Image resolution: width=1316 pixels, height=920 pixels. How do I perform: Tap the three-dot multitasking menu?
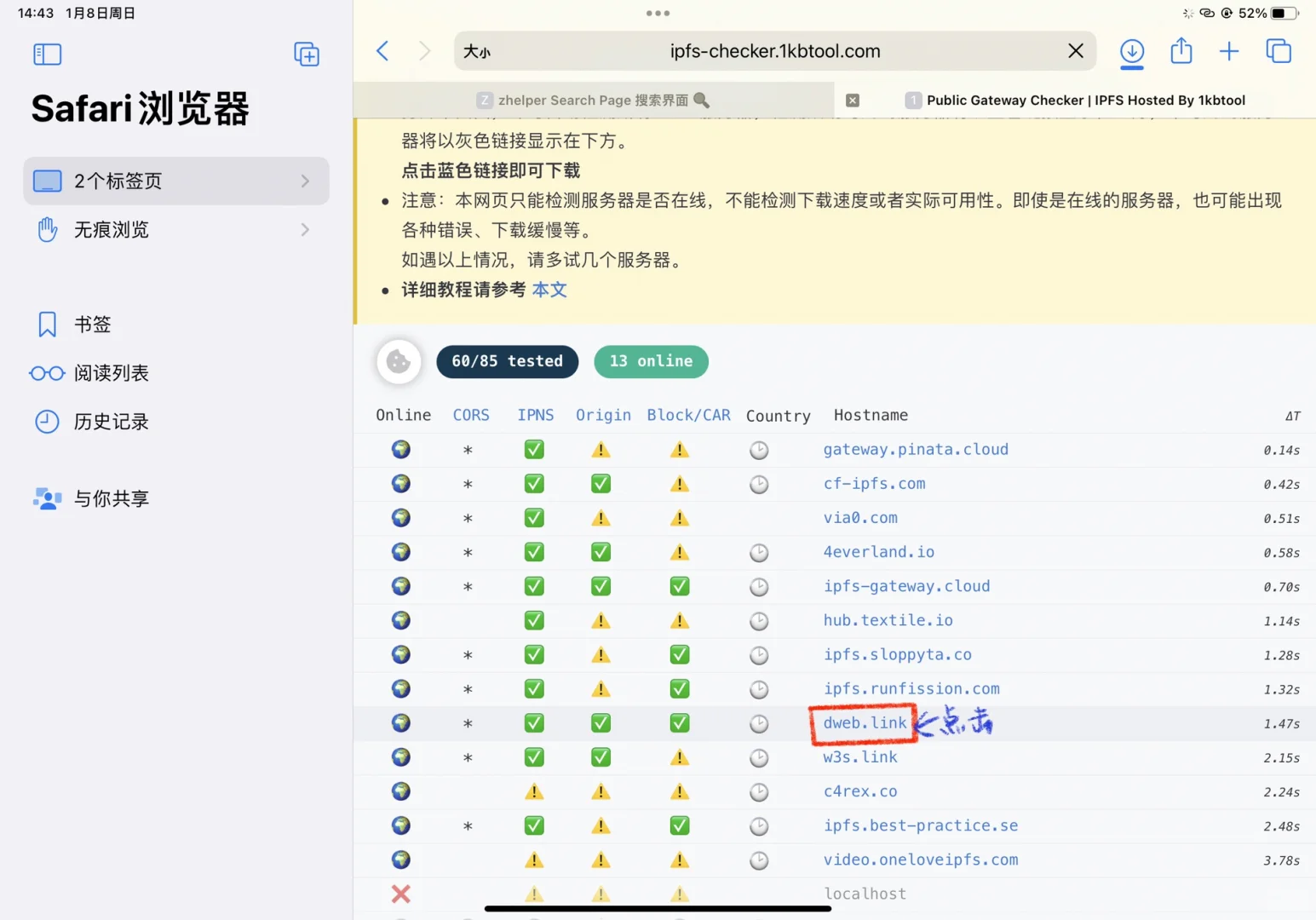pos(658,13)
